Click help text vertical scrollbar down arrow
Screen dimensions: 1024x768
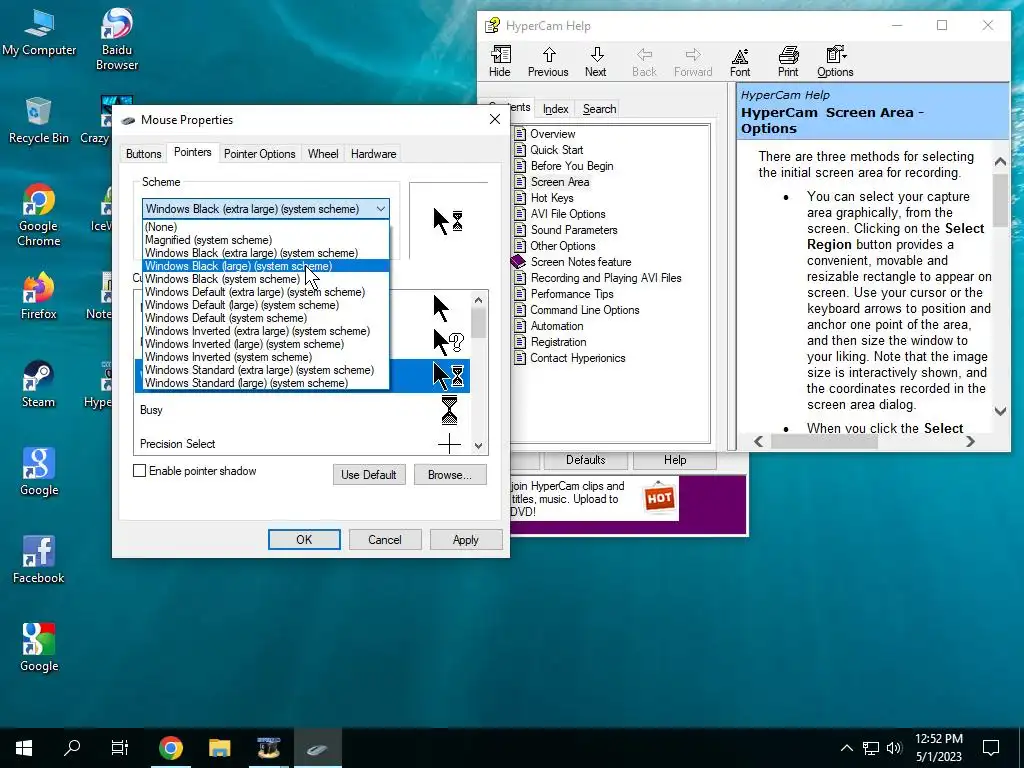coord(1000,411)
